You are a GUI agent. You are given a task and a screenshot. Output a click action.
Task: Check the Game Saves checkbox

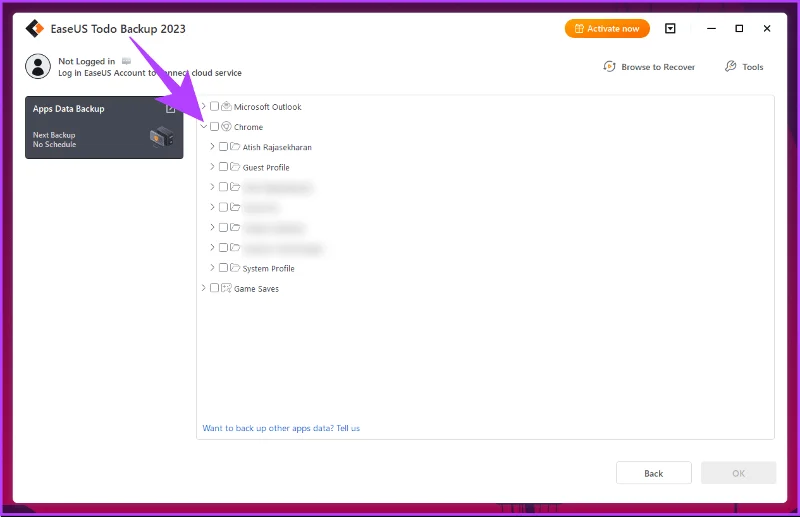tap(214, 288)
